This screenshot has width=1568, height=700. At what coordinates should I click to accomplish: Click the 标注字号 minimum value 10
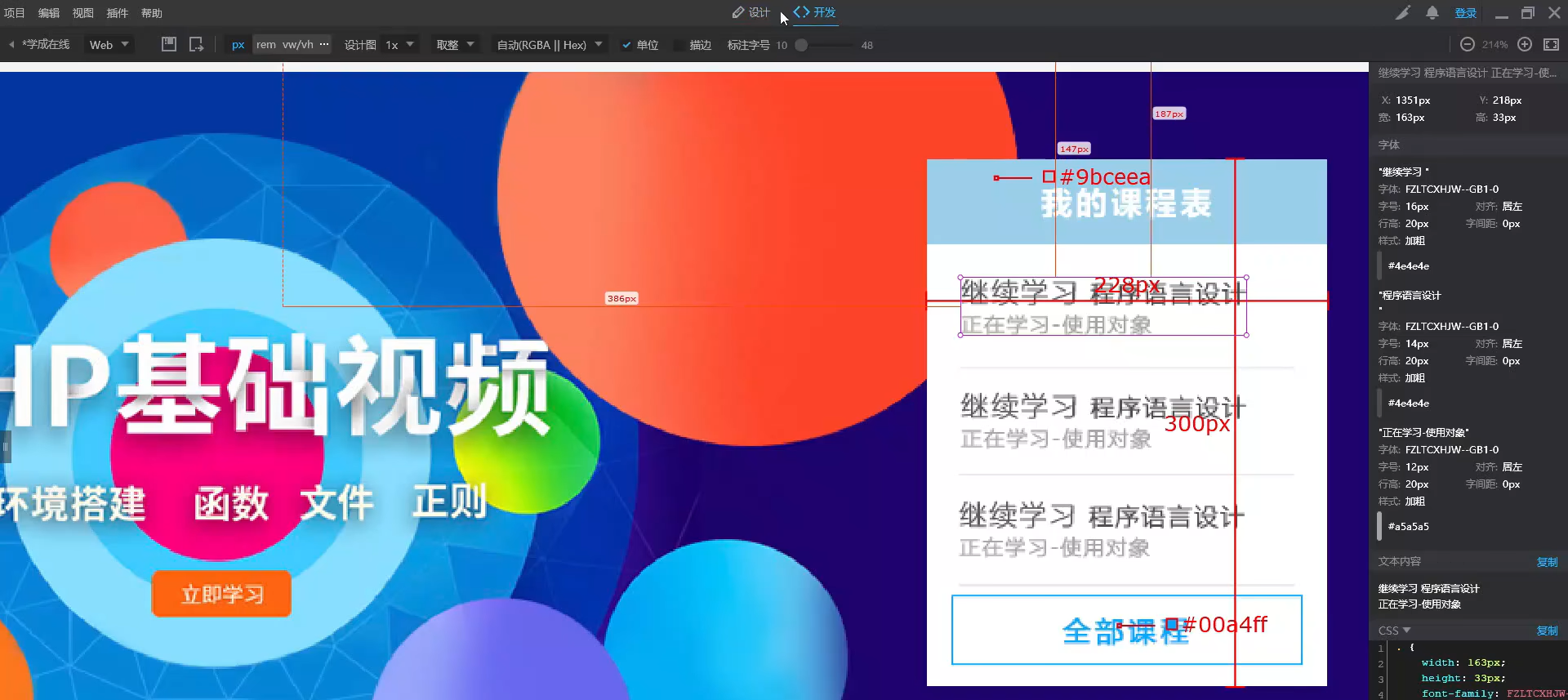[782, 45]
